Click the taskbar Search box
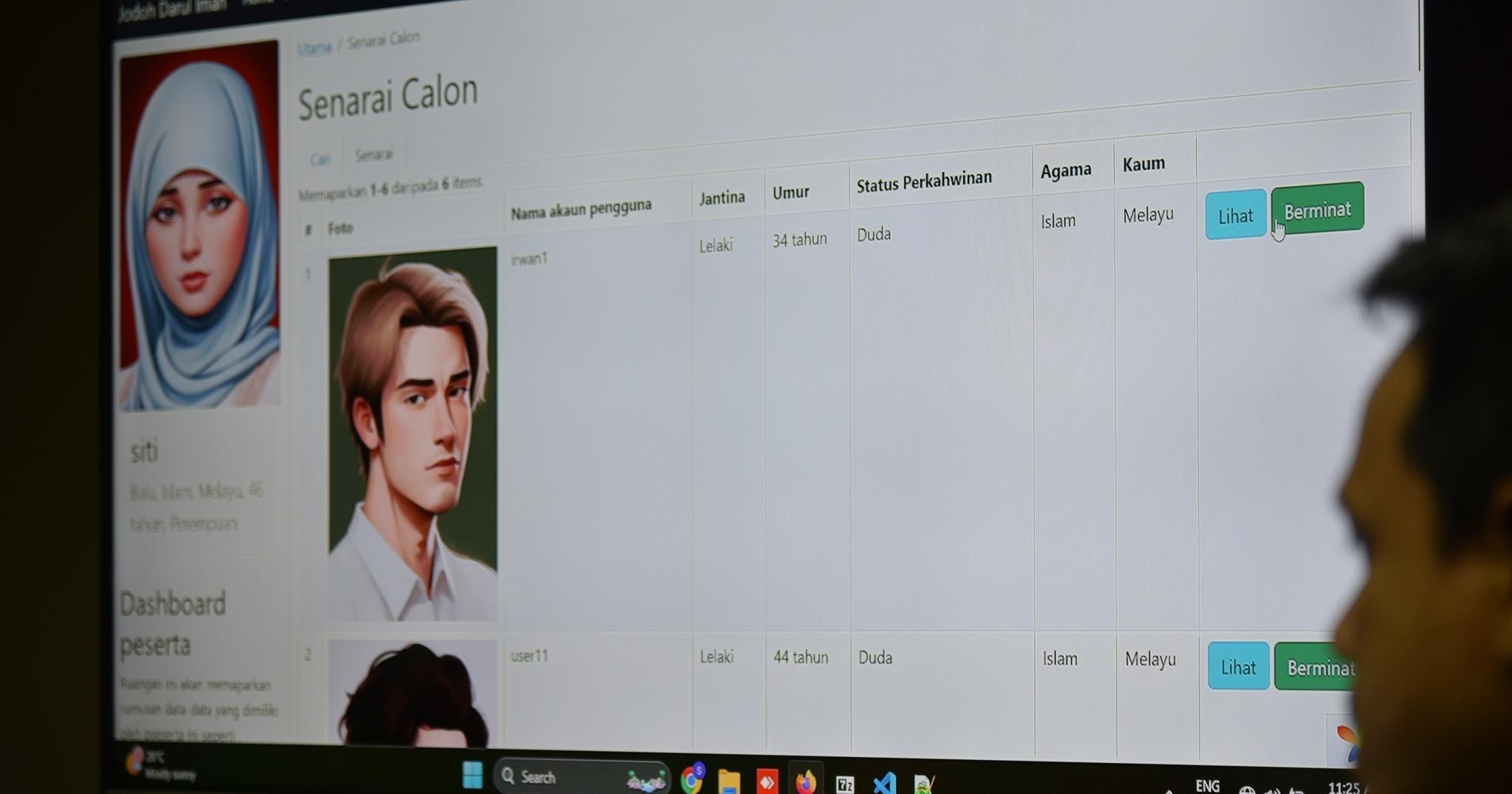 [x=581, y=777]
